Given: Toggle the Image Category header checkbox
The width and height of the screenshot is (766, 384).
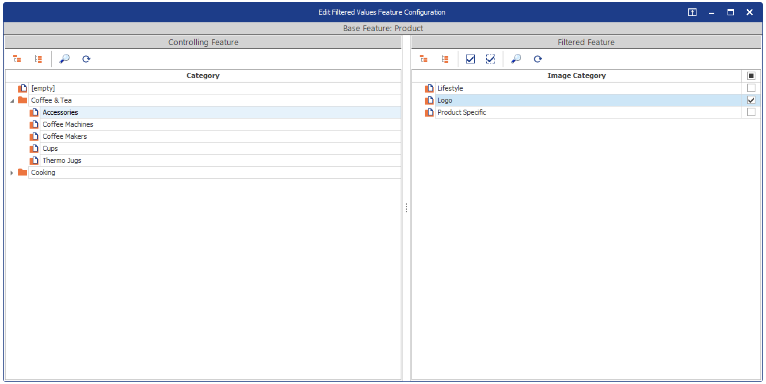Looking at the screenshot, I should (x=751, y=76).
